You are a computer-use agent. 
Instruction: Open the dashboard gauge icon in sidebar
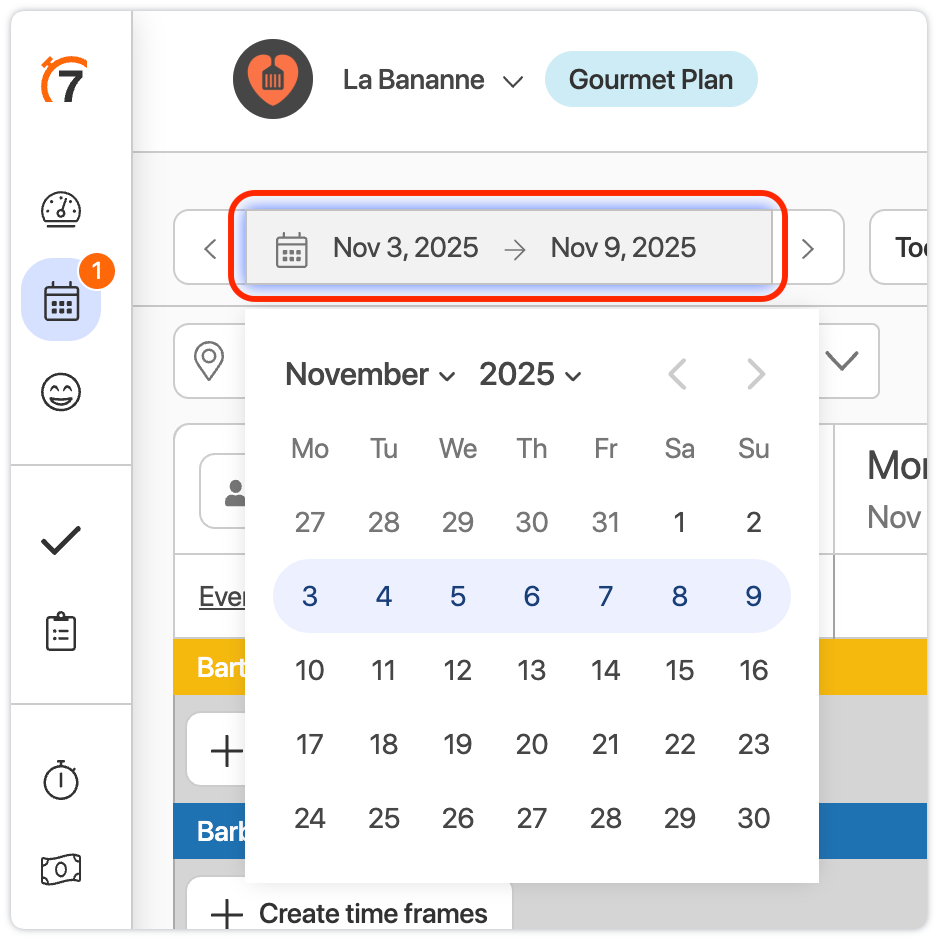(x=61, y=210)
